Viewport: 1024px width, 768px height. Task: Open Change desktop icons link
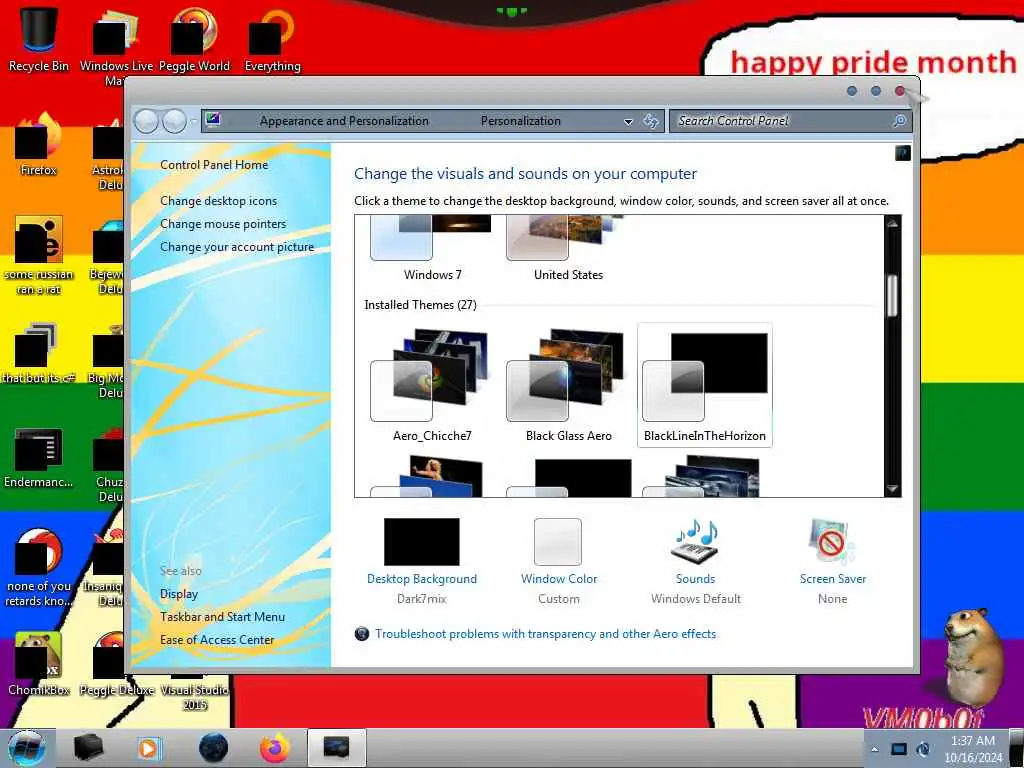coord(219,200)
